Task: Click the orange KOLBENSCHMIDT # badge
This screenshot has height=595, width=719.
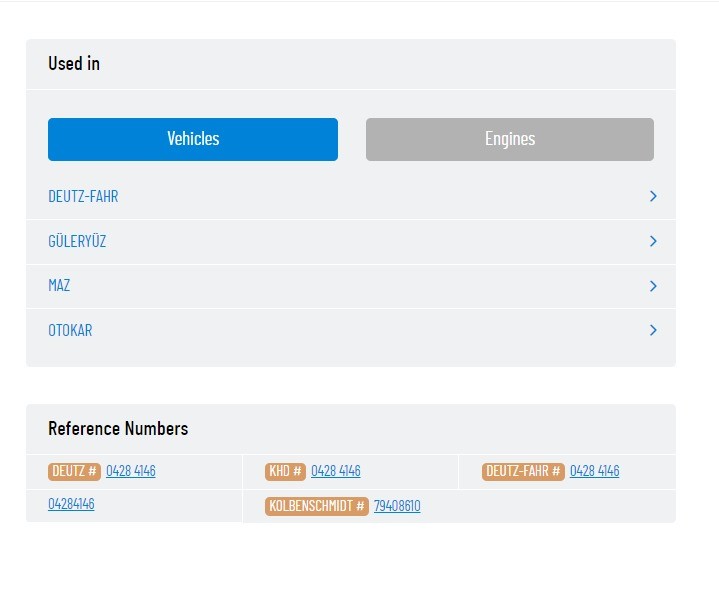Action: coord(317,506)
